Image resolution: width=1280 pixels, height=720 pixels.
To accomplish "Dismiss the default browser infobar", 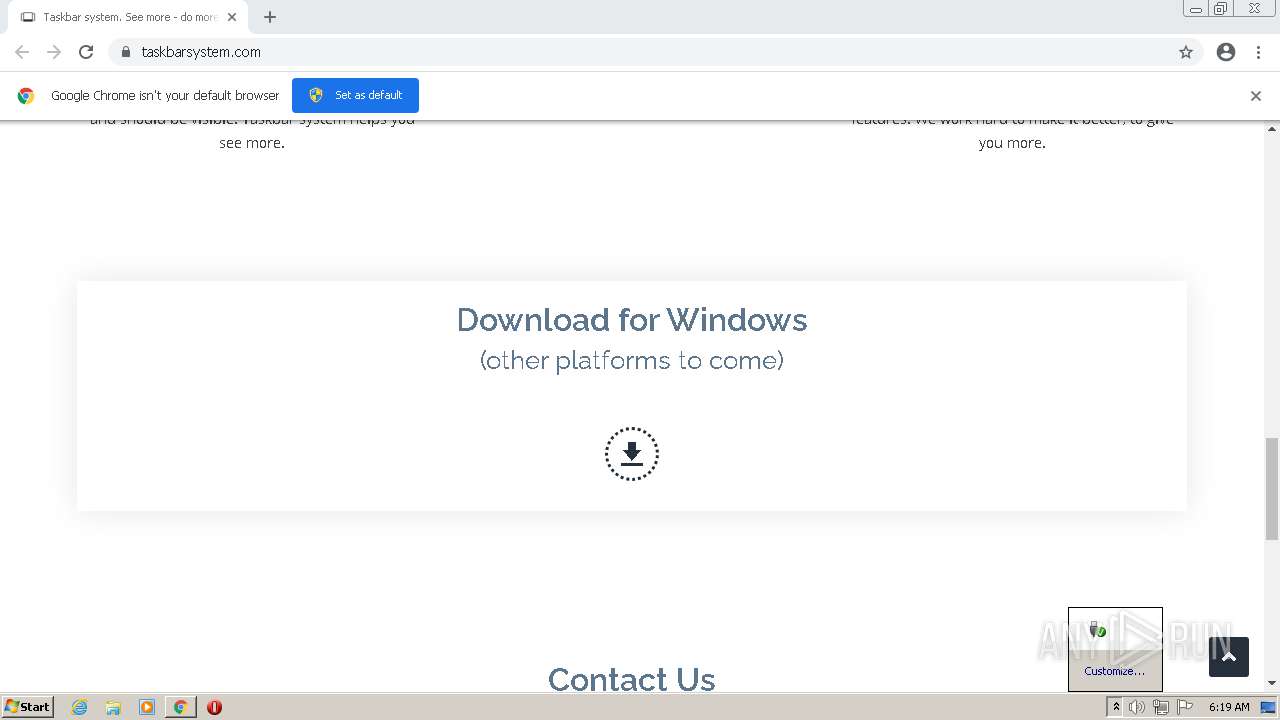I will [x=1256, y=96].
